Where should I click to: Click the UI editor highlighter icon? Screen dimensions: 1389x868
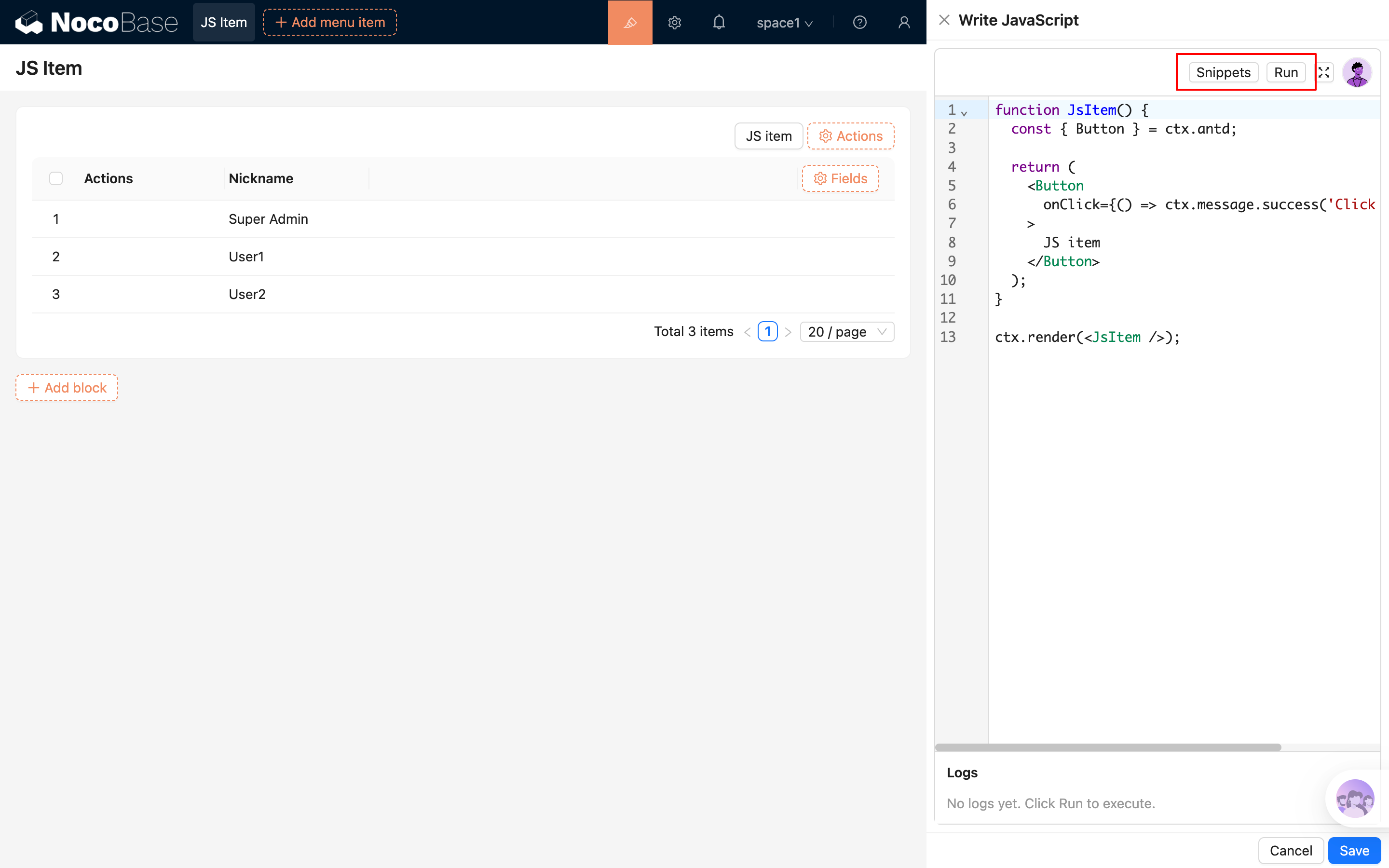point(630,22)
